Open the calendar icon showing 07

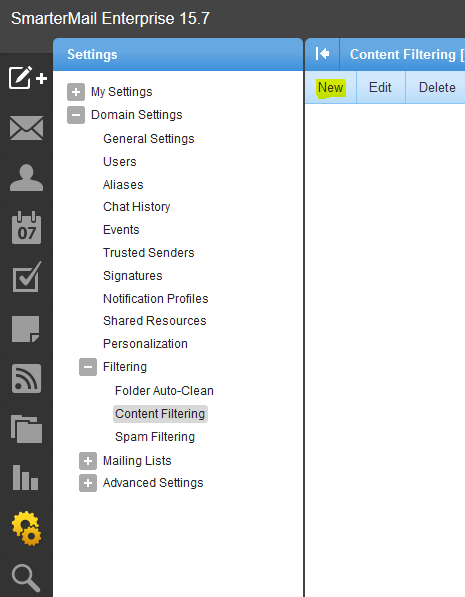26,228
